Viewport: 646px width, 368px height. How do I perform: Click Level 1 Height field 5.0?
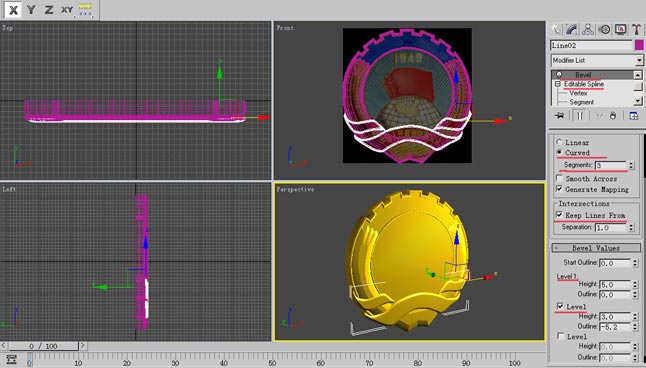pyautogui.click(x=615, y=284)
